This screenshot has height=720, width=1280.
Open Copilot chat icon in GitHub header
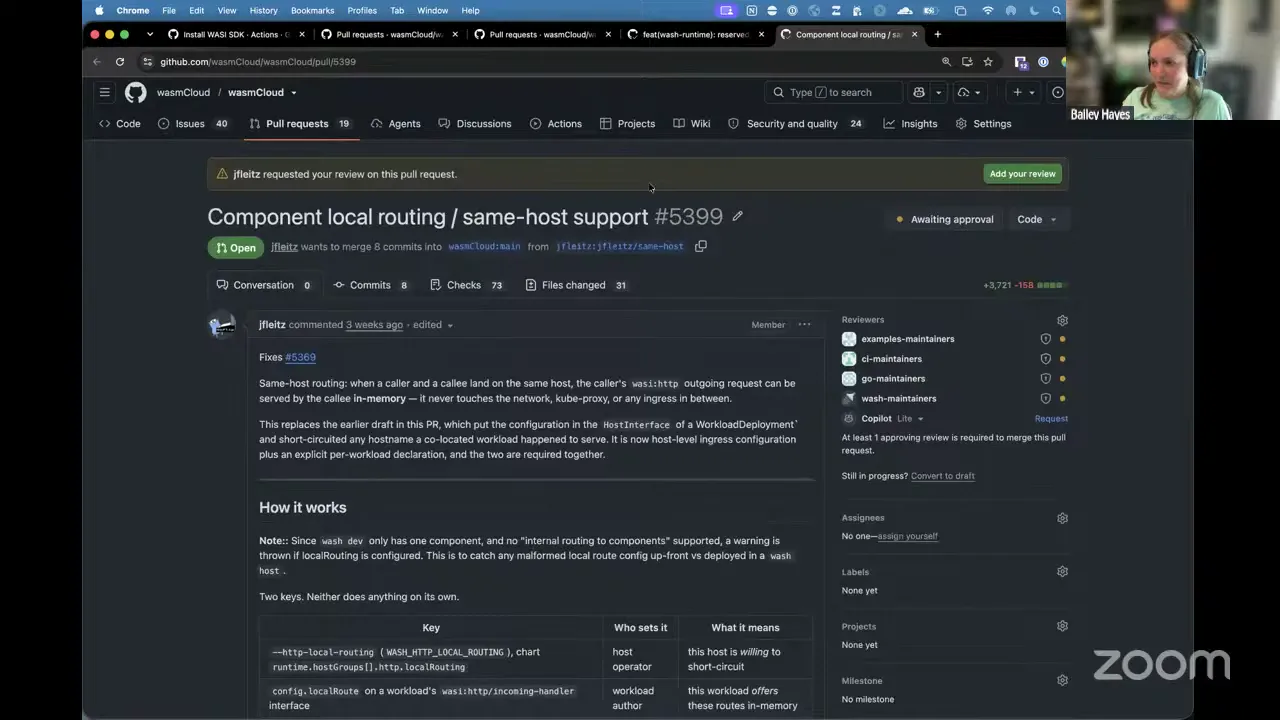(x=919, y=93)
